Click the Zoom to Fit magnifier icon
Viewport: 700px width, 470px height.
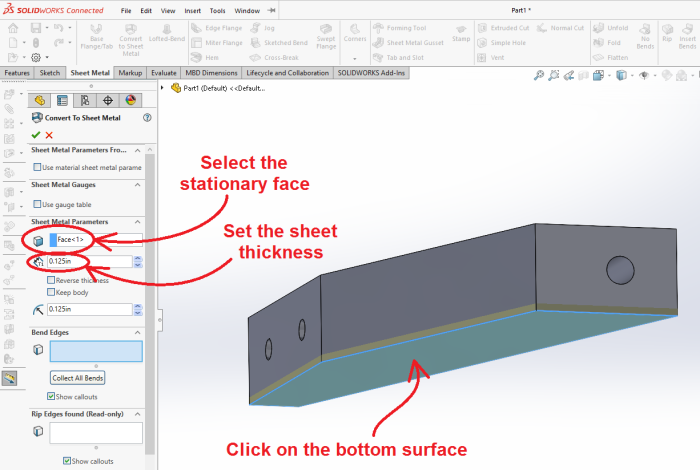(x=540, y=75)
